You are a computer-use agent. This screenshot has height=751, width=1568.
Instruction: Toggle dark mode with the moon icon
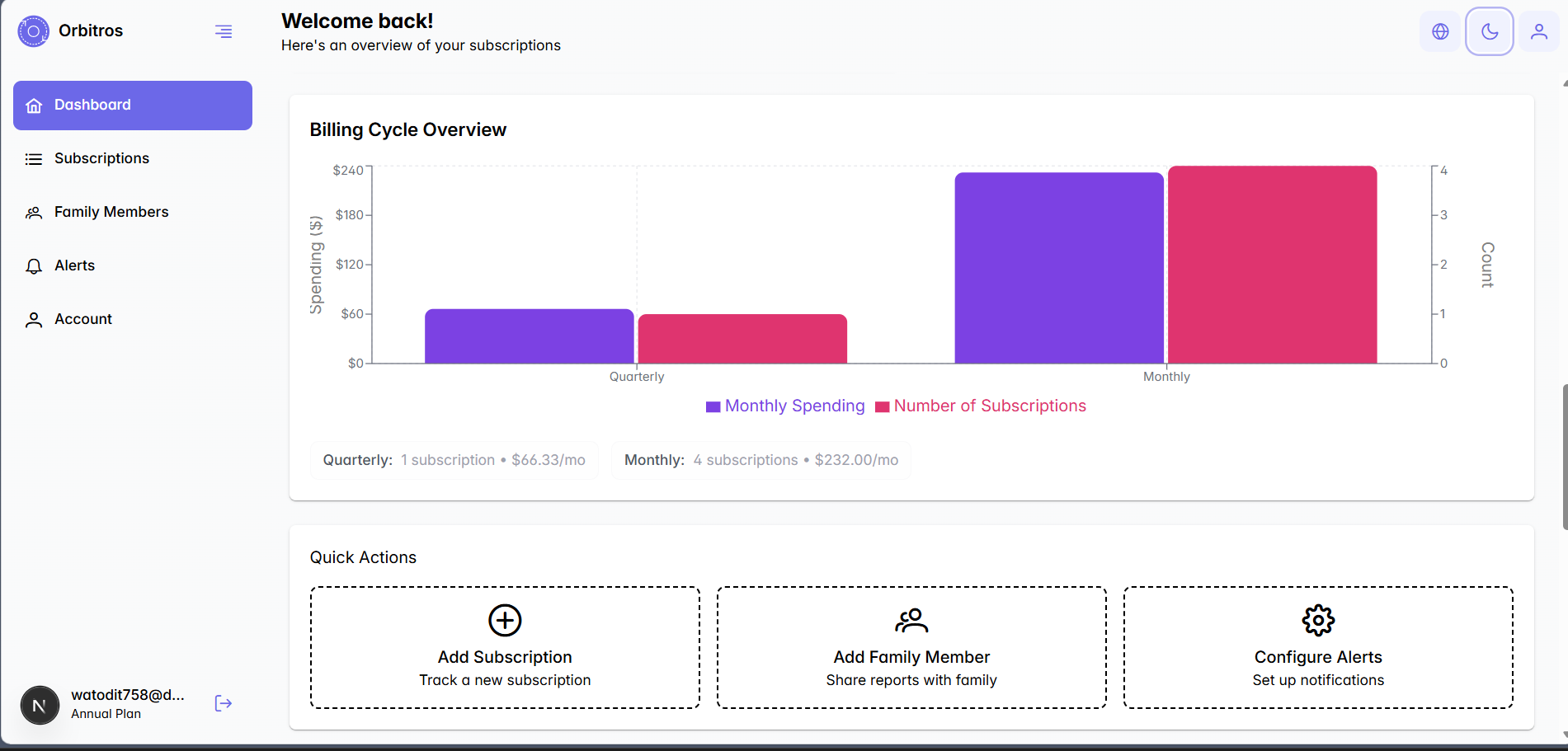(1489, 31)
